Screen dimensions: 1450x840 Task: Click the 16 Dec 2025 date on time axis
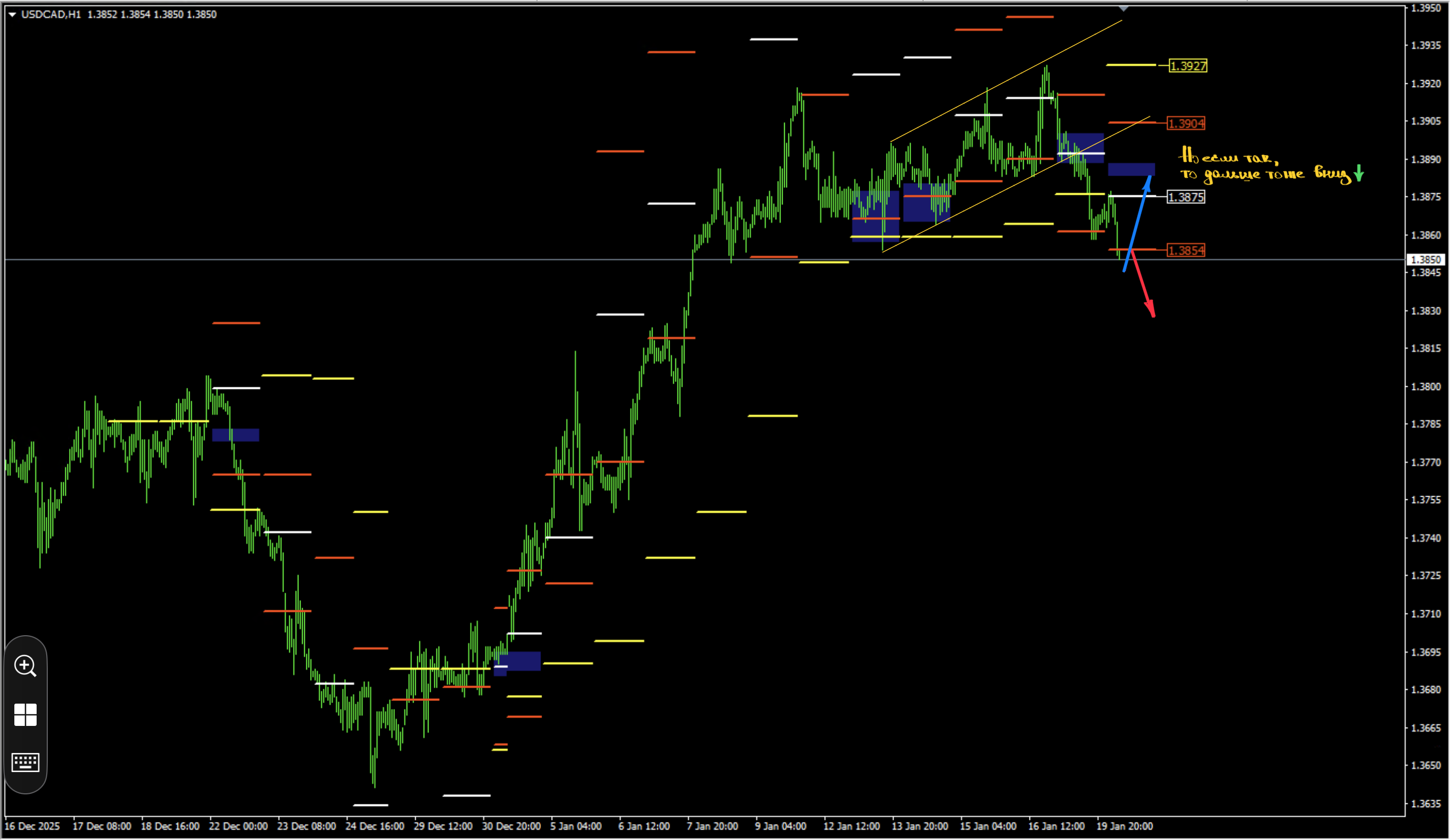point(32,826)
